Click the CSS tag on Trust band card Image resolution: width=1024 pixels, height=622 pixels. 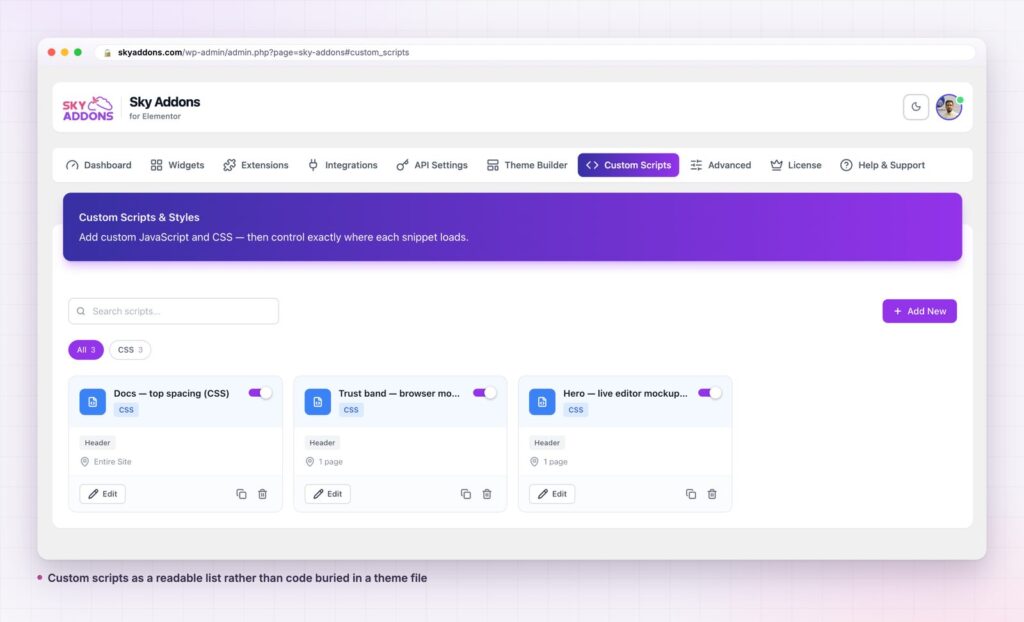[x=351, y=410]
